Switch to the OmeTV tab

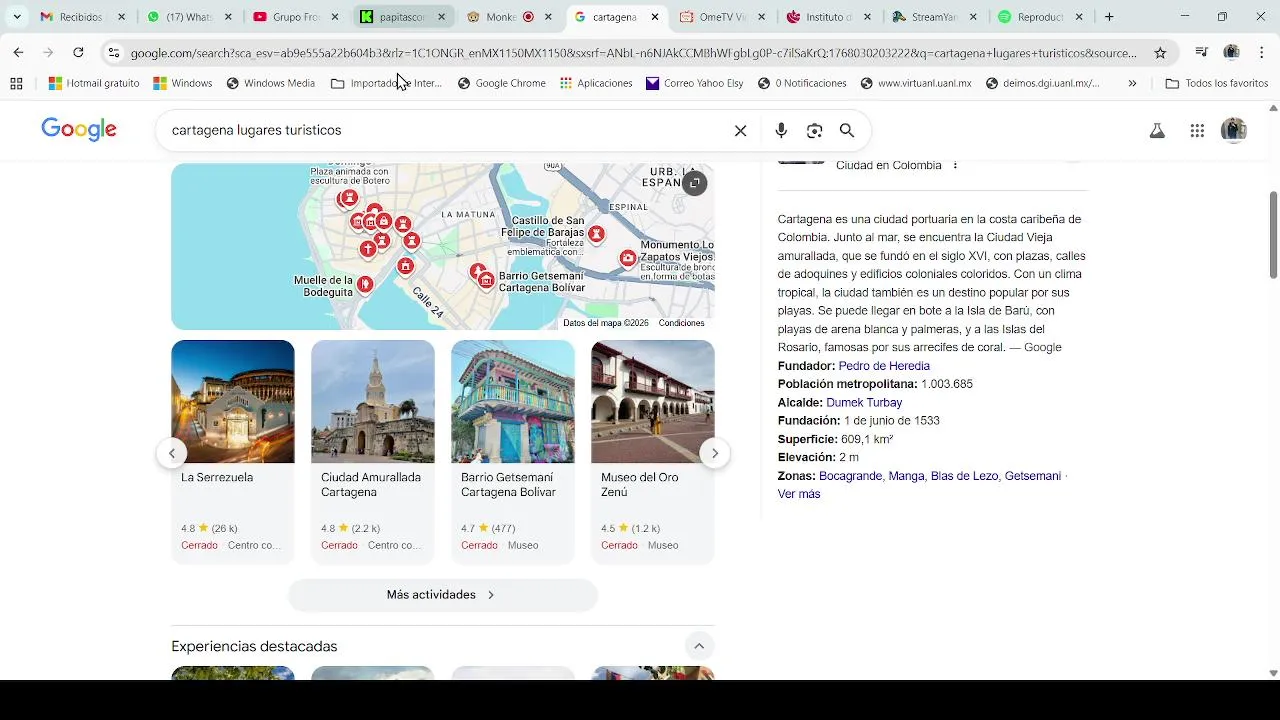[721, 17]
